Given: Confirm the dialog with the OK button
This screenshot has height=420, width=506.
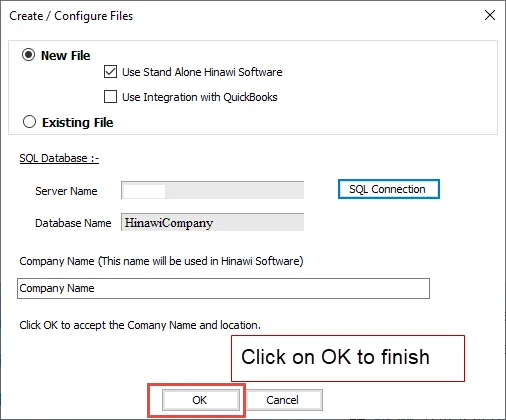Looking at the screenshot, I should (x=200, y=400).
